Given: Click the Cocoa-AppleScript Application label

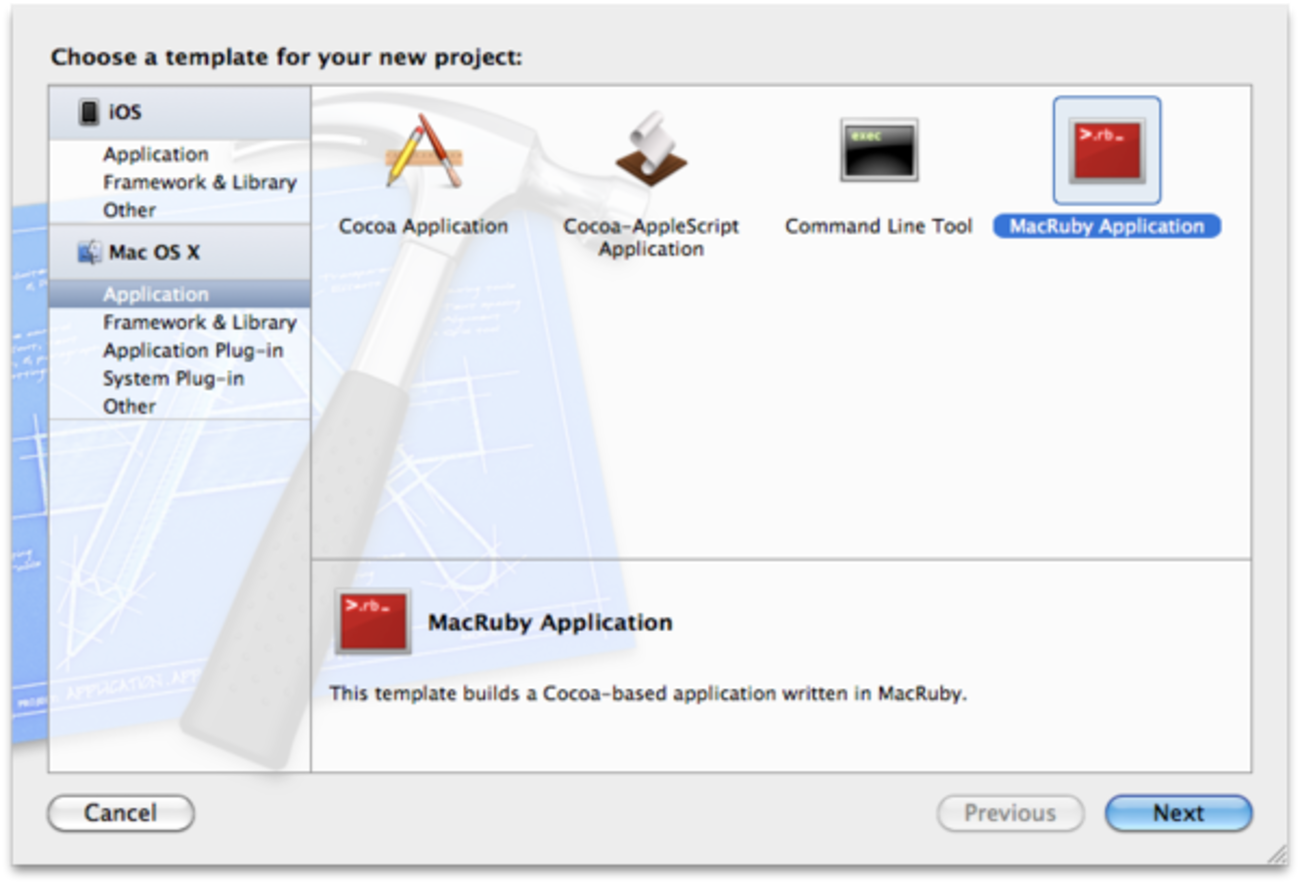Looking at the screenshot, I should 651,237.
